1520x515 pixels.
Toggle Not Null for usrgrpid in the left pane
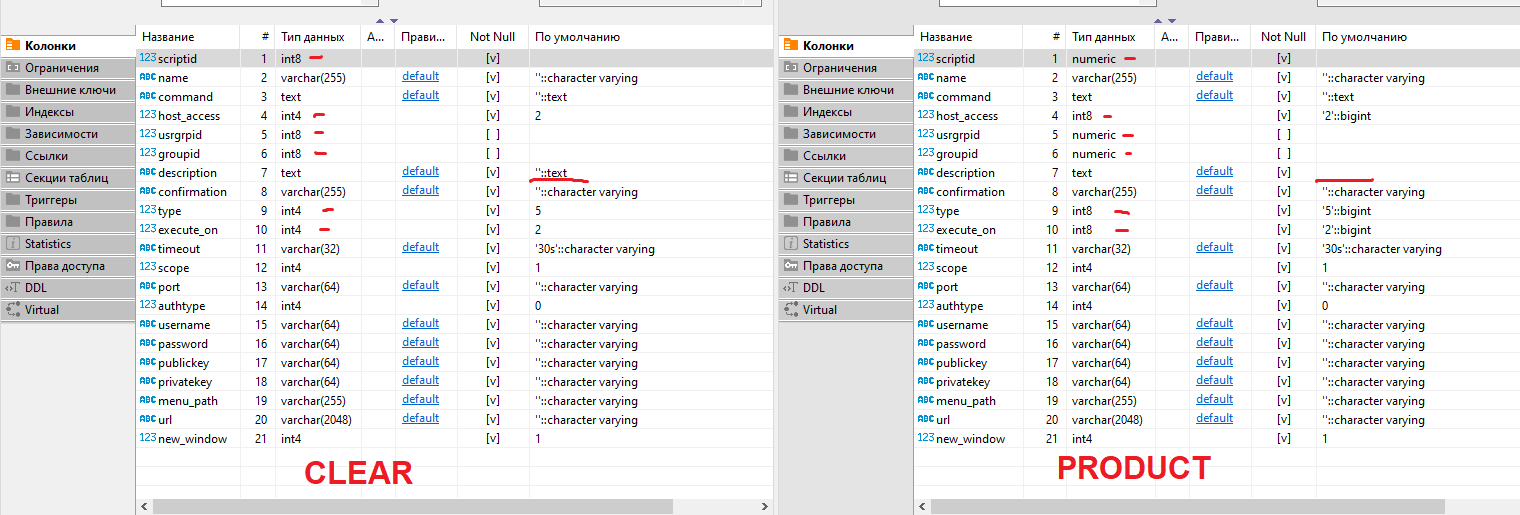coord(493,134)
